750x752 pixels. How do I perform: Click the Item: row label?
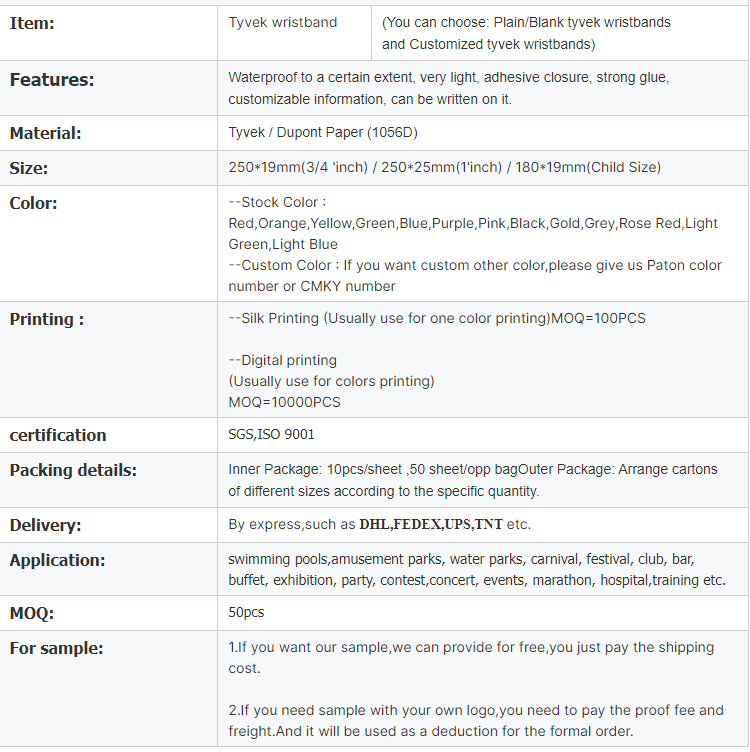(32, 23)
